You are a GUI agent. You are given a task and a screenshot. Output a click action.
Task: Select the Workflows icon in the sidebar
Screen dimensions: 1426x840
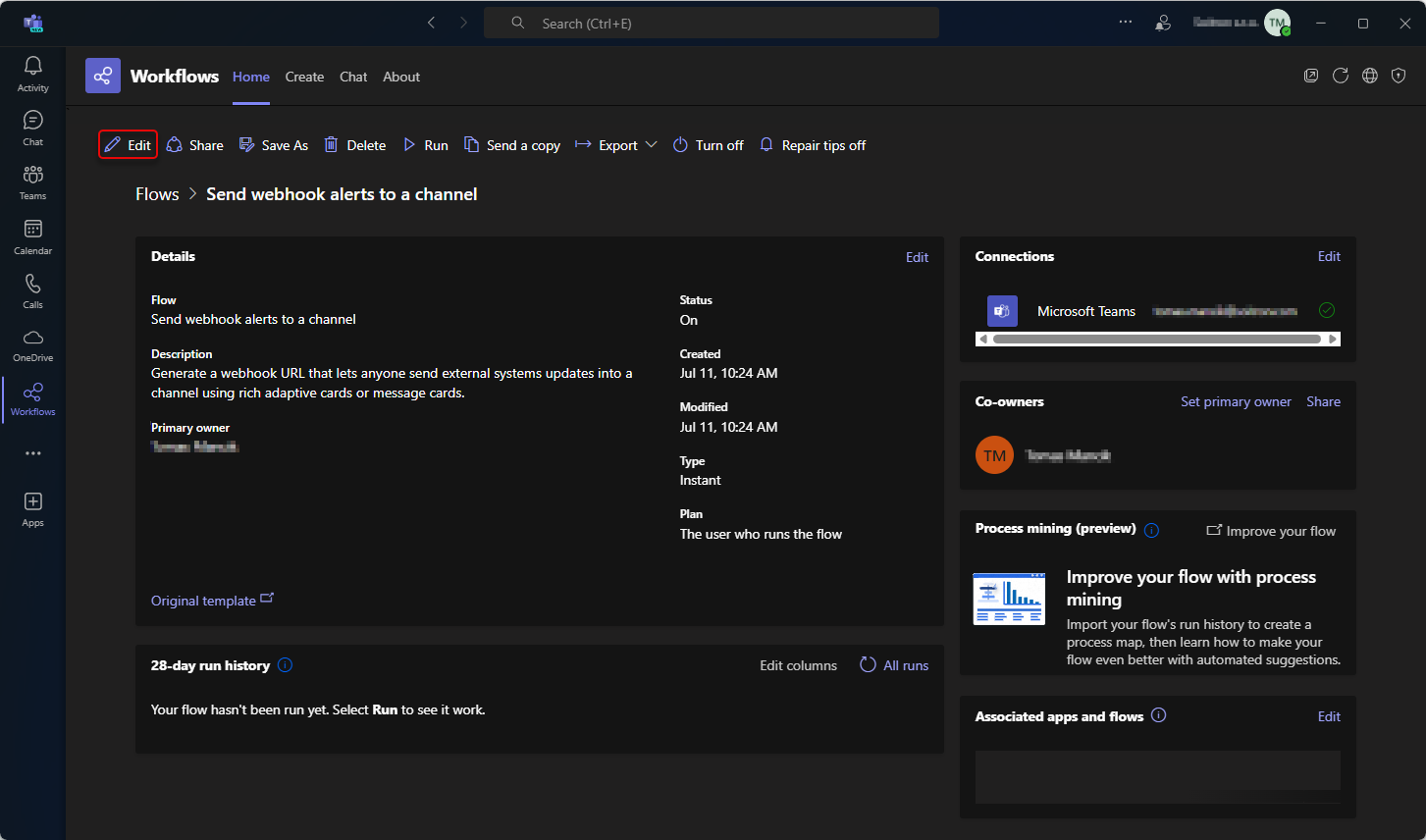coord(32,399)
